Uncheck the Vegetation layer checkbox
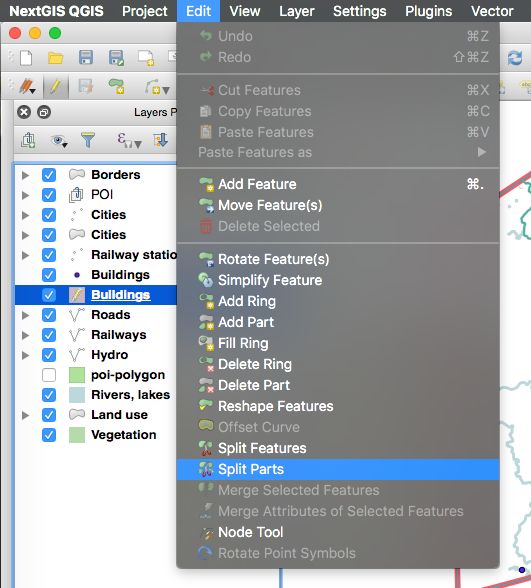531x588 pixels. click(x=49, y=435)
